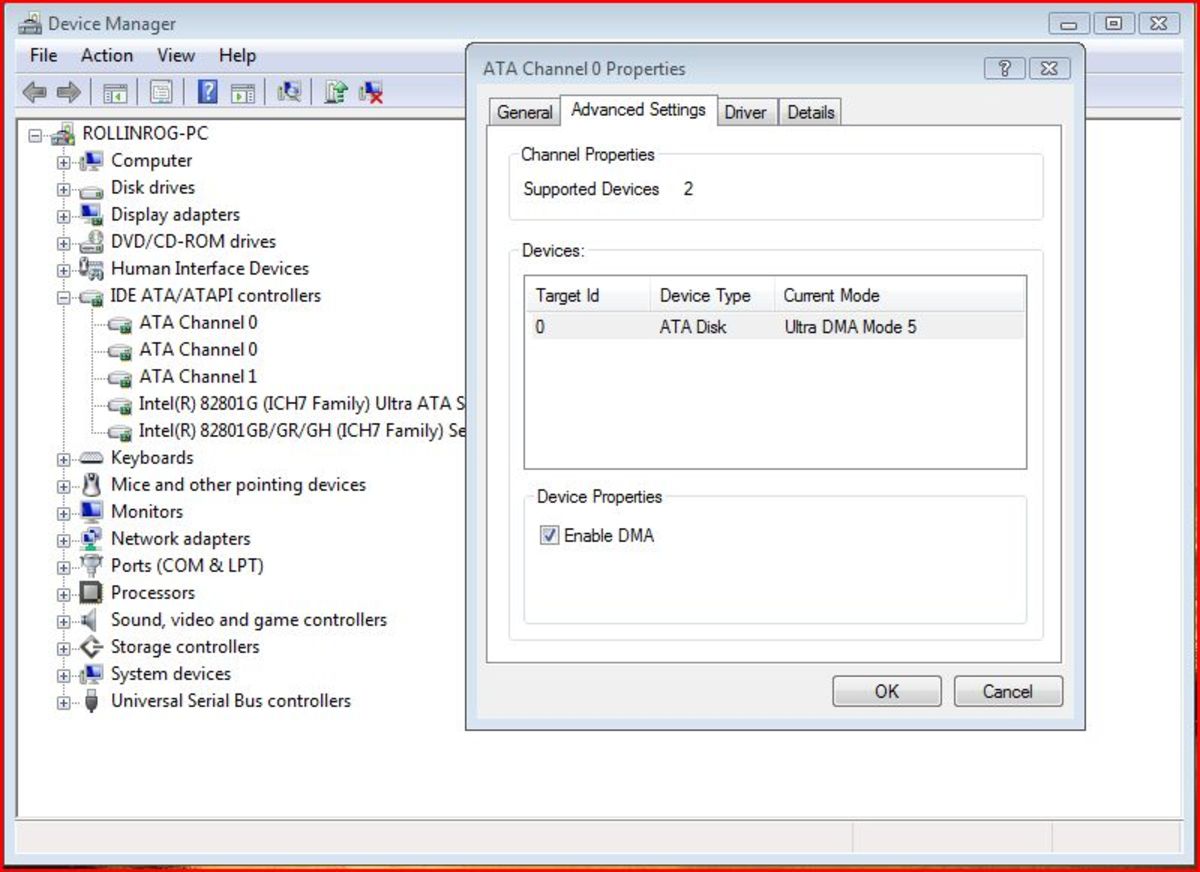This screenshot has height=872, width=1200.
Task: Collapse the IDE ATA/ATAPI controllers node
Action: point(63,295)
